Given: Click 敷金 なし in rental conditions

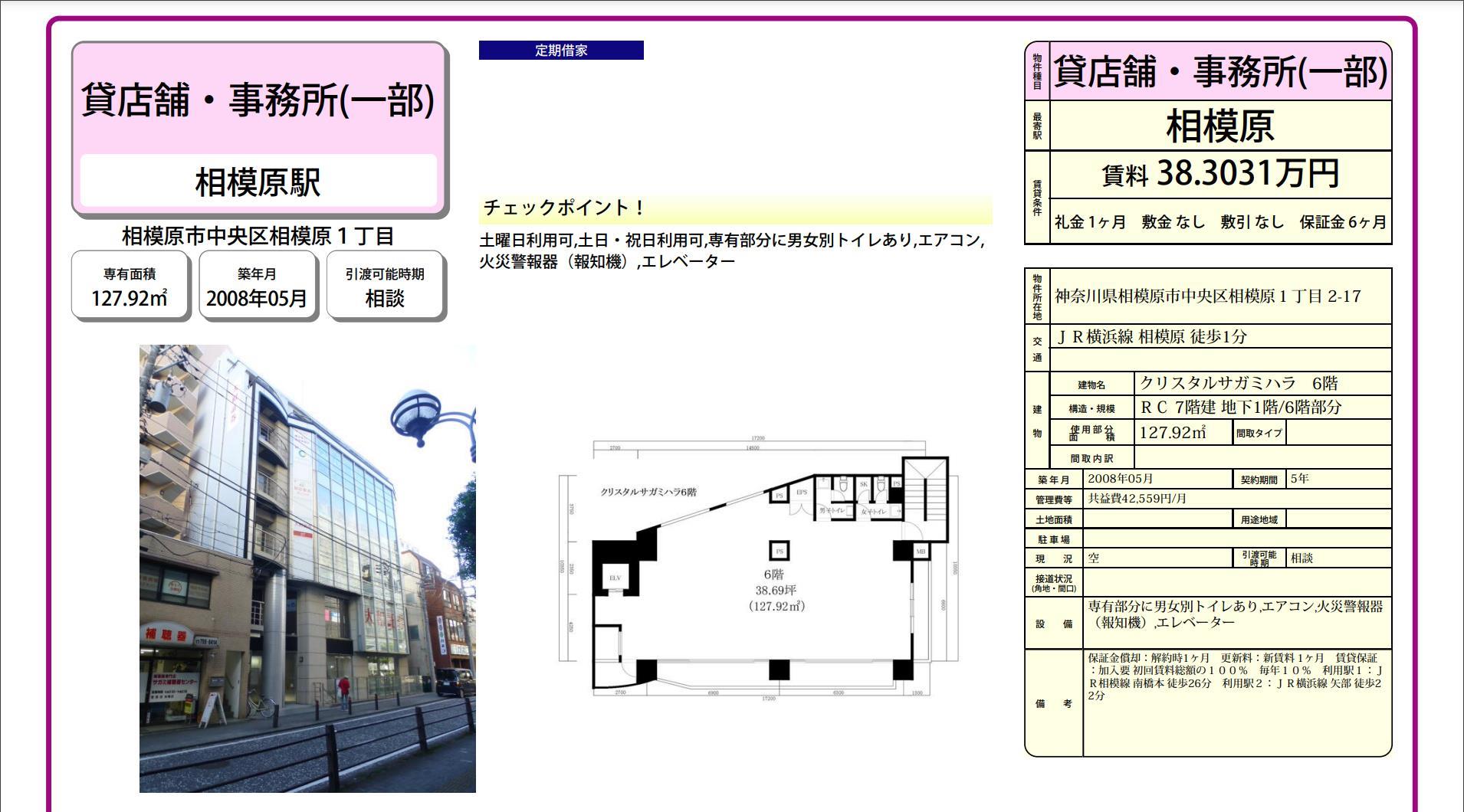Looking at the screenshot, I should coord(1173,222).
